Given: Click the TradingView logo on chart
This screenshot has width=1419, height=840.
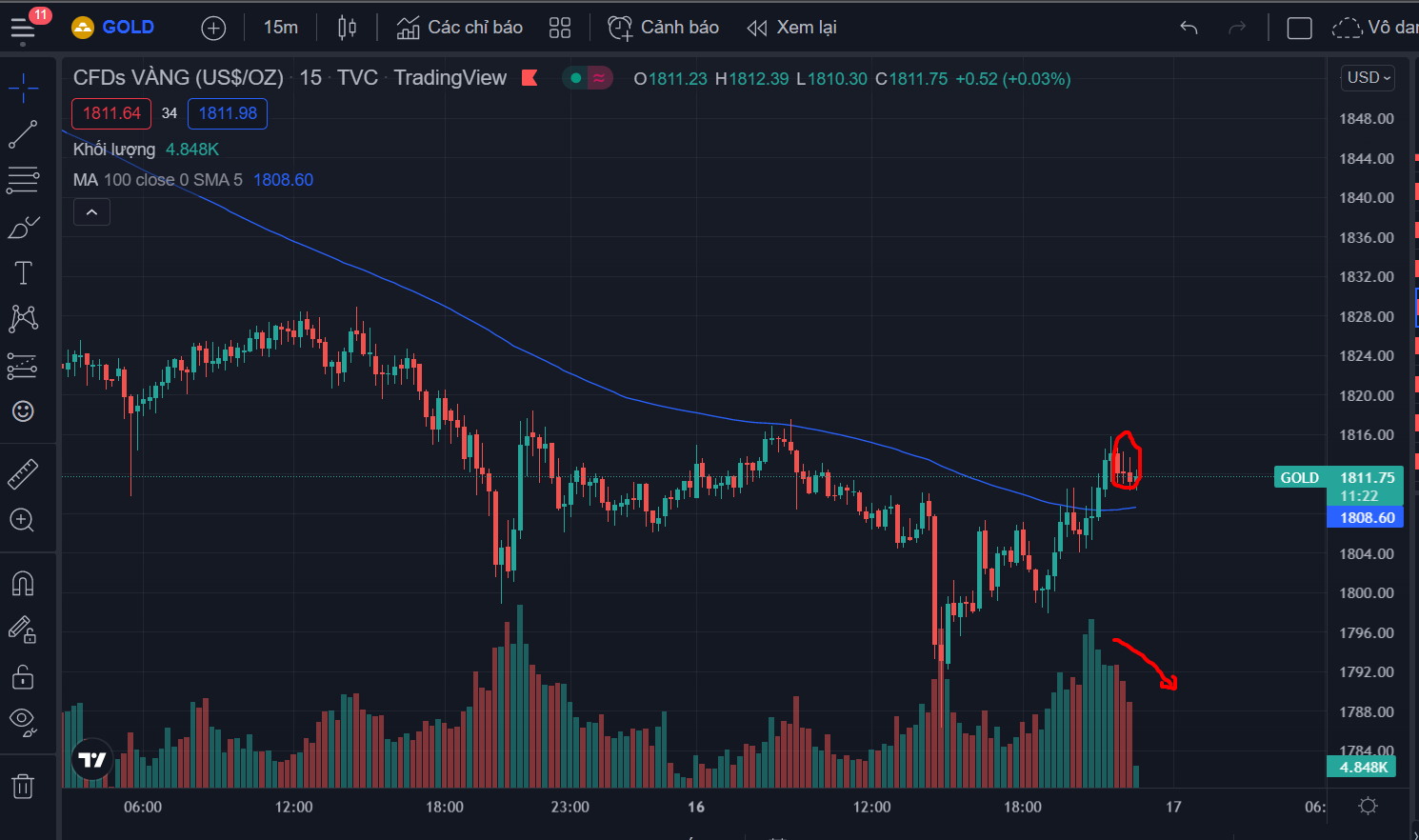Looking at the screenshot, I should pyautogui.click(x=92, y=760).
